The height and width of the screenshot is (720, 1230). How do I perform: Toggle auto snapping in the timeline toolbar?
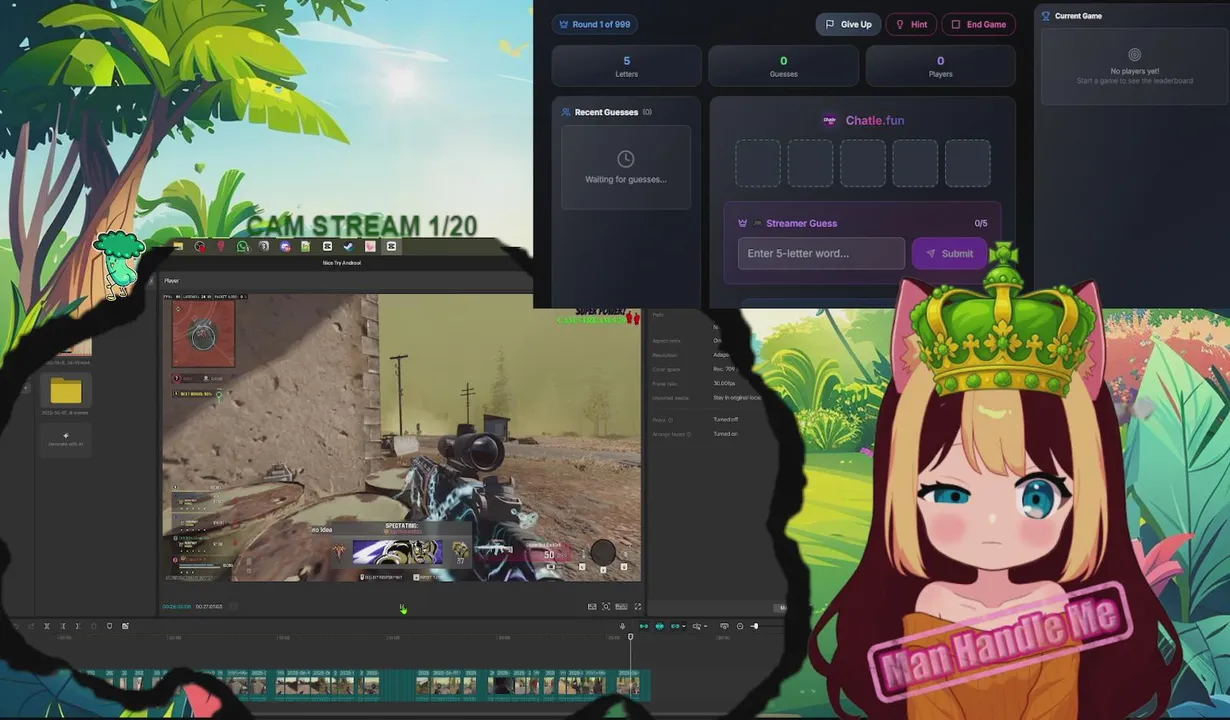coord(659,626)
